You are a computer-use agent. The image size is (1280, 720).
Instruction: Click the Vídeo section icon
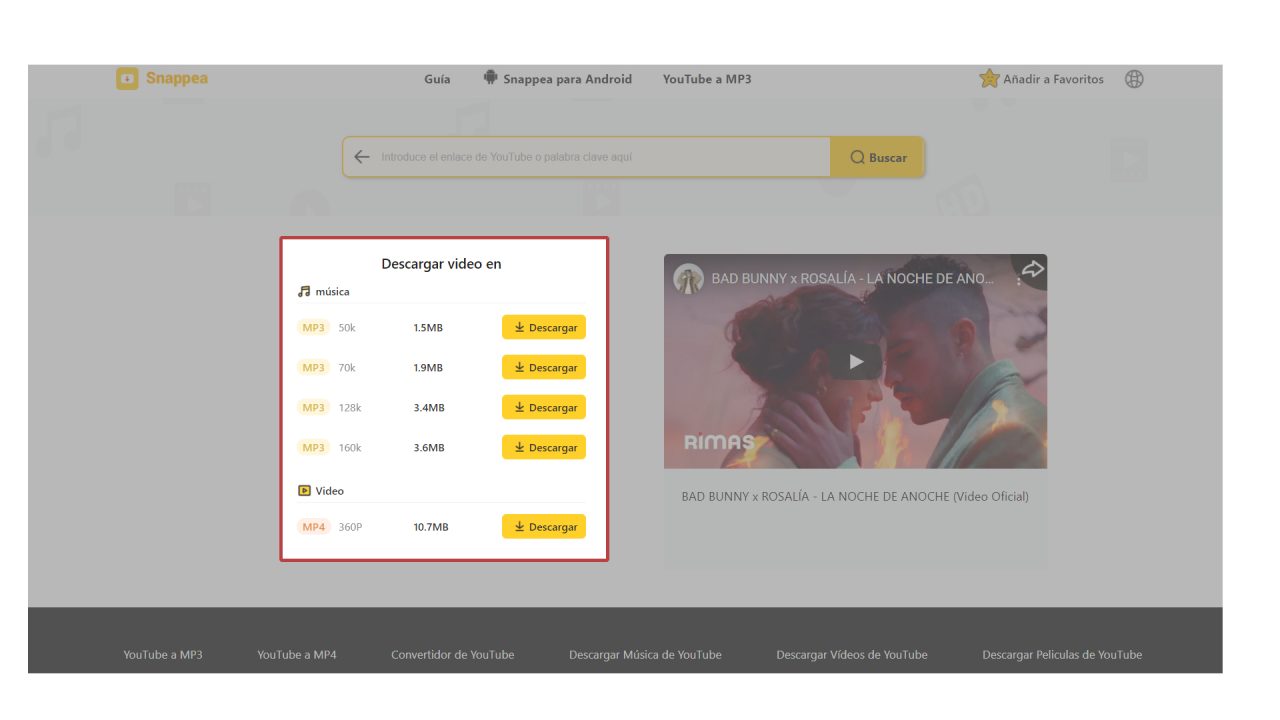pyautogui.click(x=304, y=491)
